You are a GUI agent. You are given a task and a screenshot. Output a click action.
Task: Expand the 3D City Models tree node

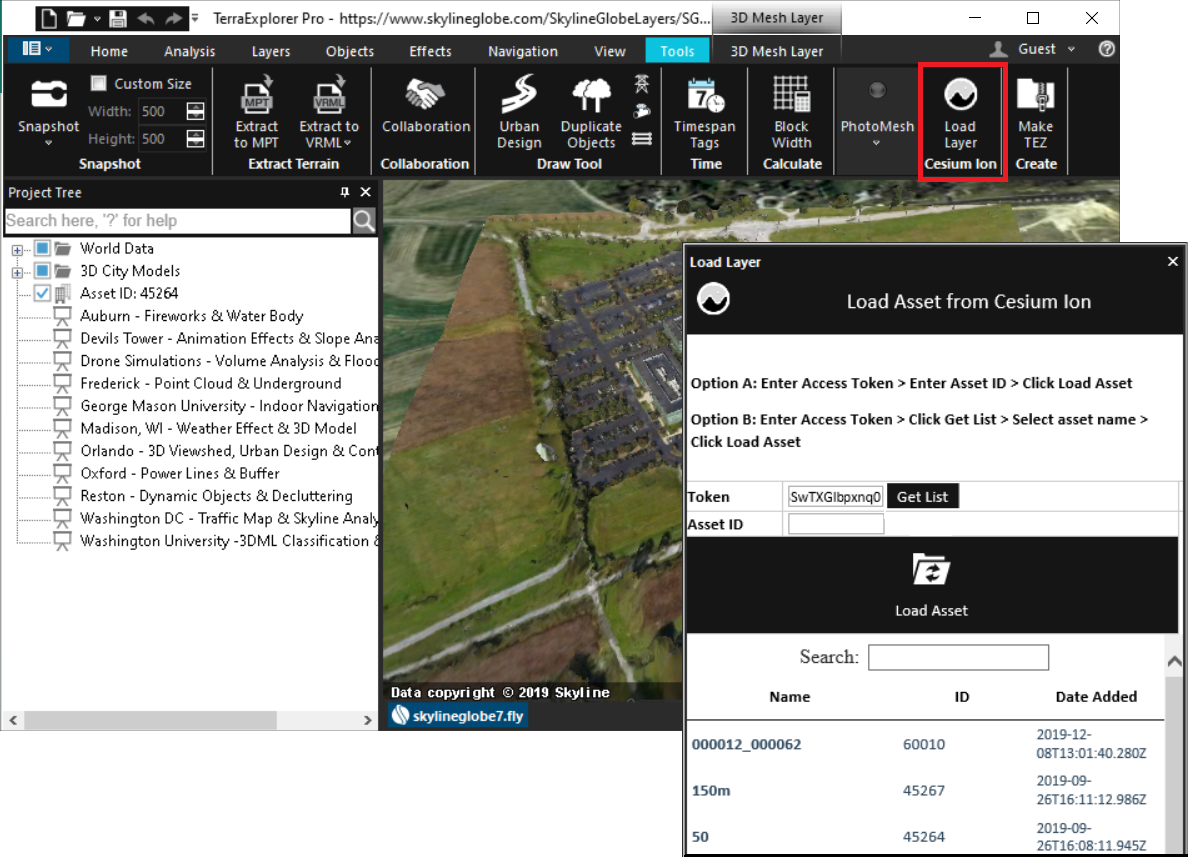[x=17, y=272]
